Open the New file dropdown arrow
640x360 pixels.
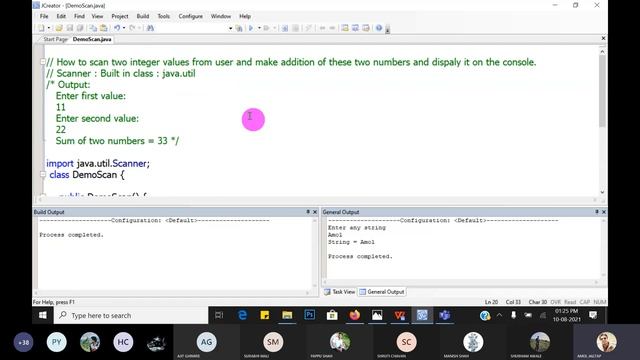point(49,28)
